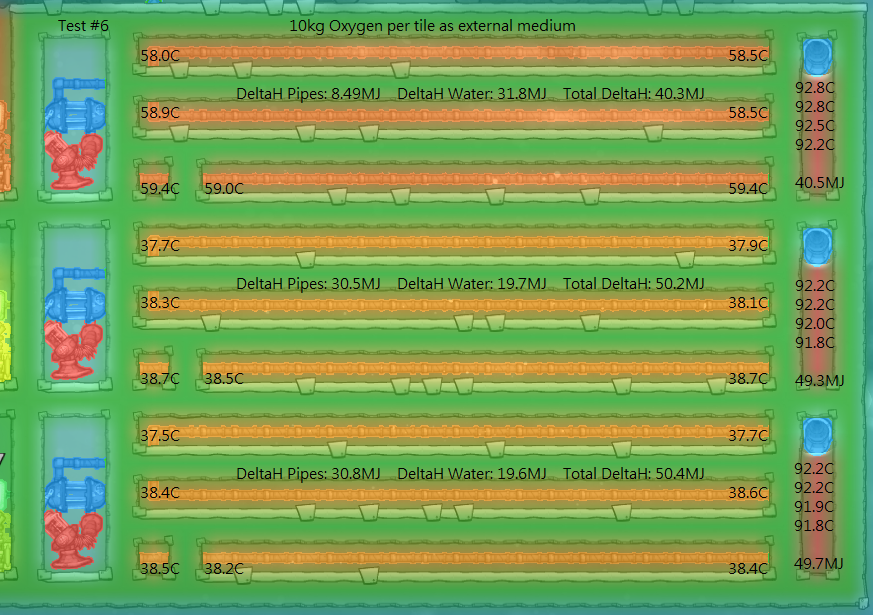The image size is (873, 615).
Task: Click 37.7C at the start of the 37.9C row
Action: [160, 245]
